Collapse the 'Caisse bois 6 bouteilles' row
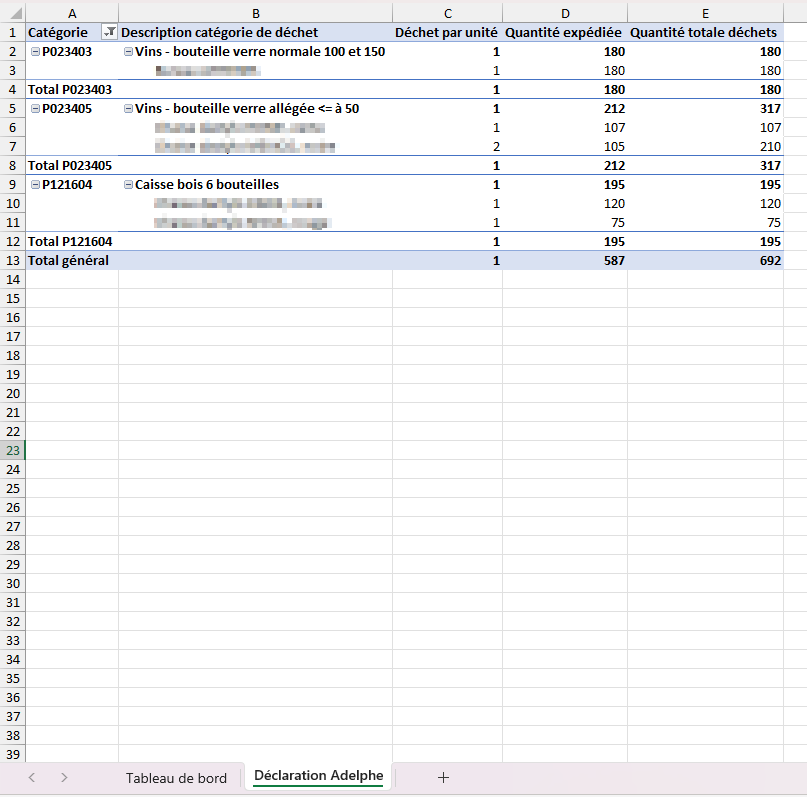The image size is (807, 797). coord(128,185)
